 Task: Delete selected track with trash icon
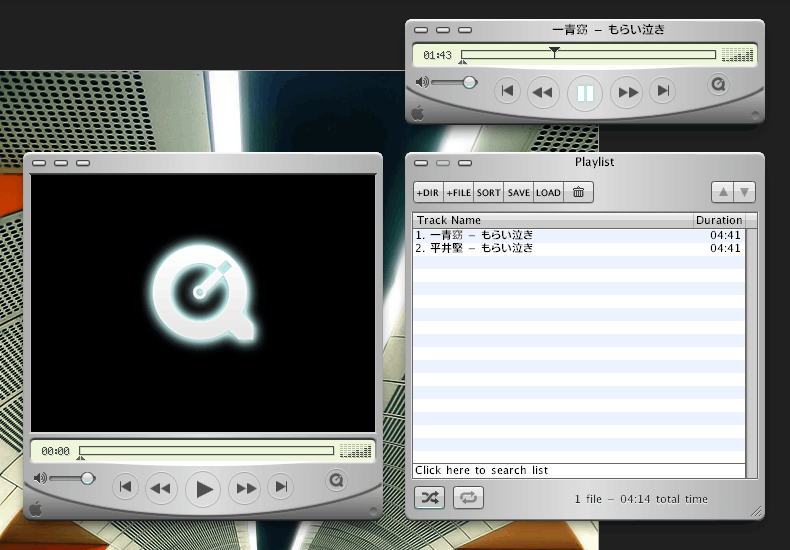(x=578, y=192)
